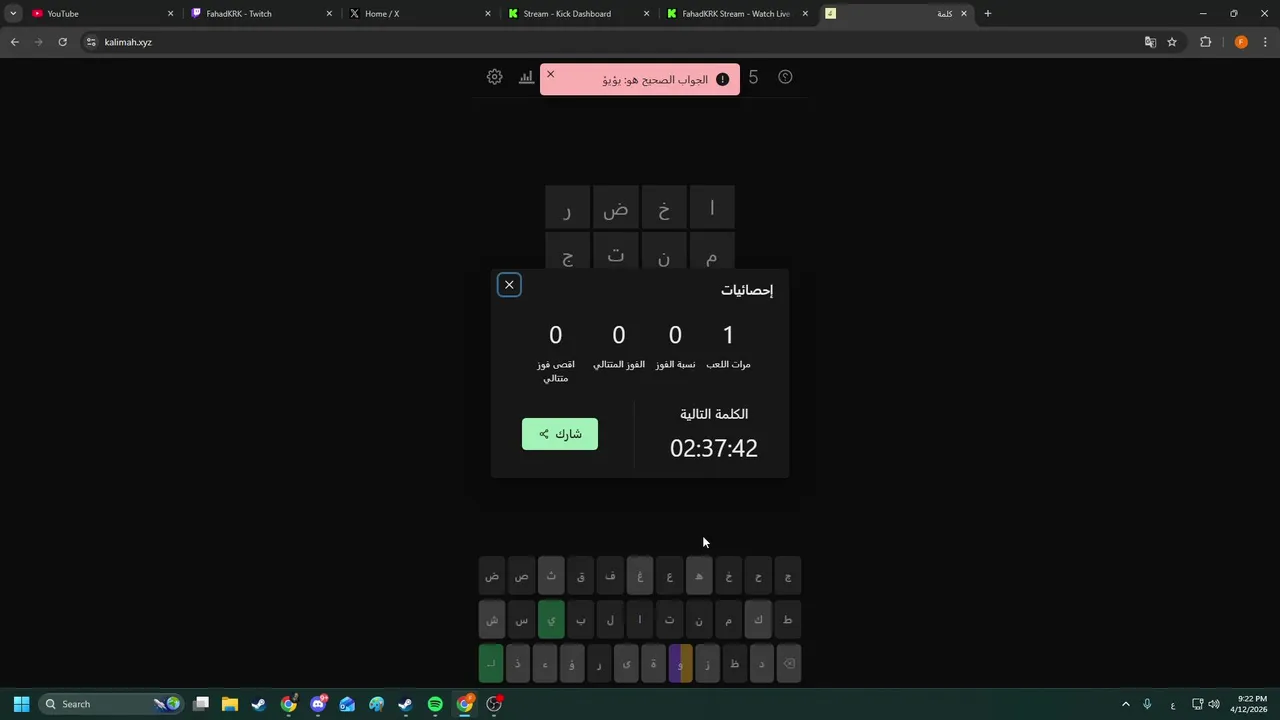This screenshot has height=720, width=1280.
Task: Open the Chrome profile avatar
Action: [1241, 42]
